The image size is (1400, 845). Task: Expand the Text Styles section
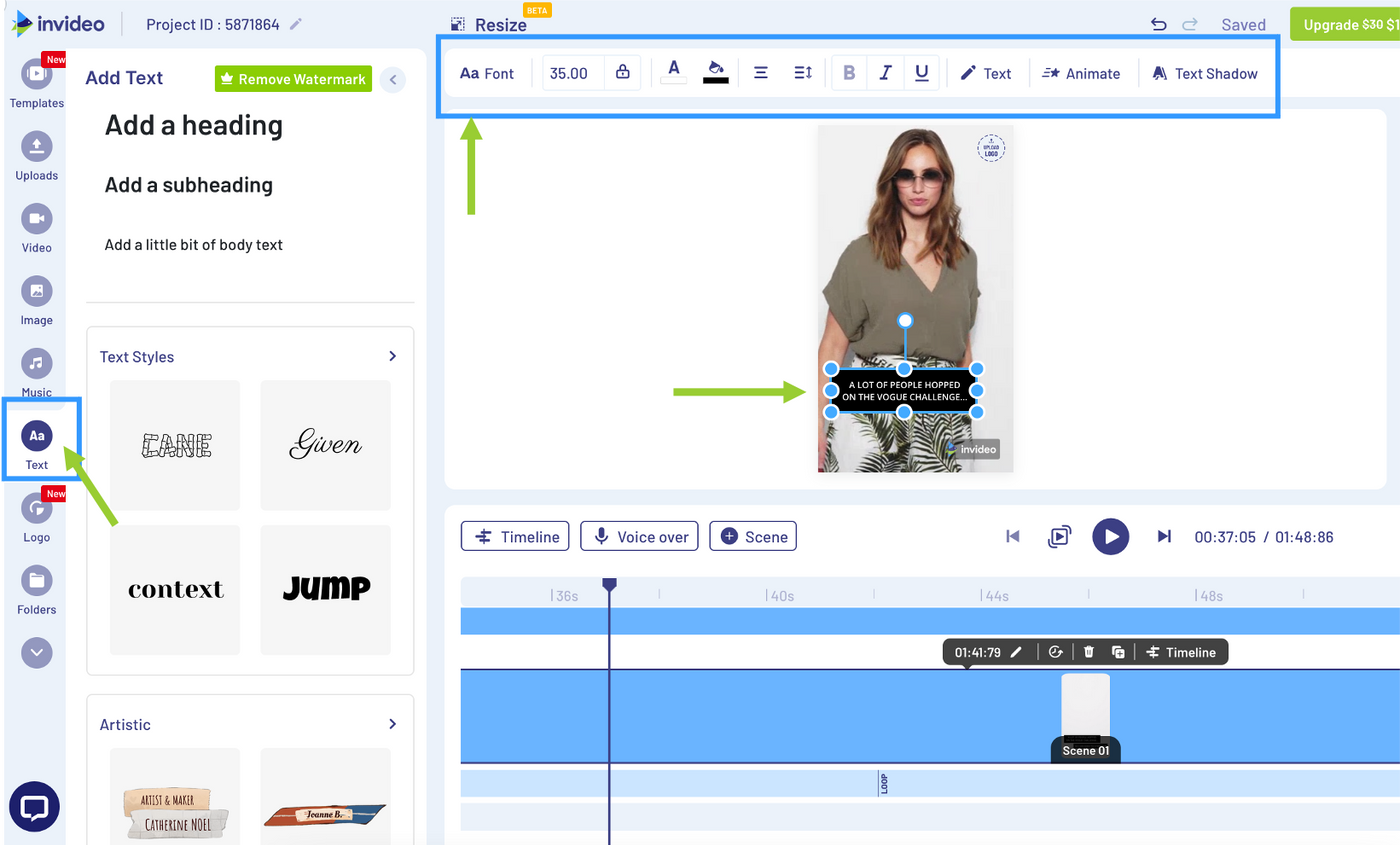point(392,356)
